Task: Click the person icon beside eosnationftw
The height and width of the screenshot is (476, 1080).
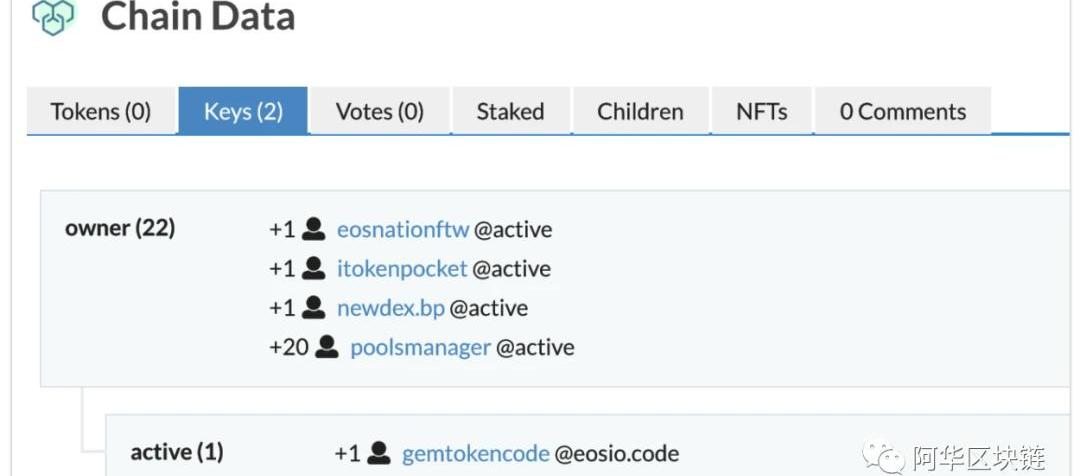Action: [314, 229]
